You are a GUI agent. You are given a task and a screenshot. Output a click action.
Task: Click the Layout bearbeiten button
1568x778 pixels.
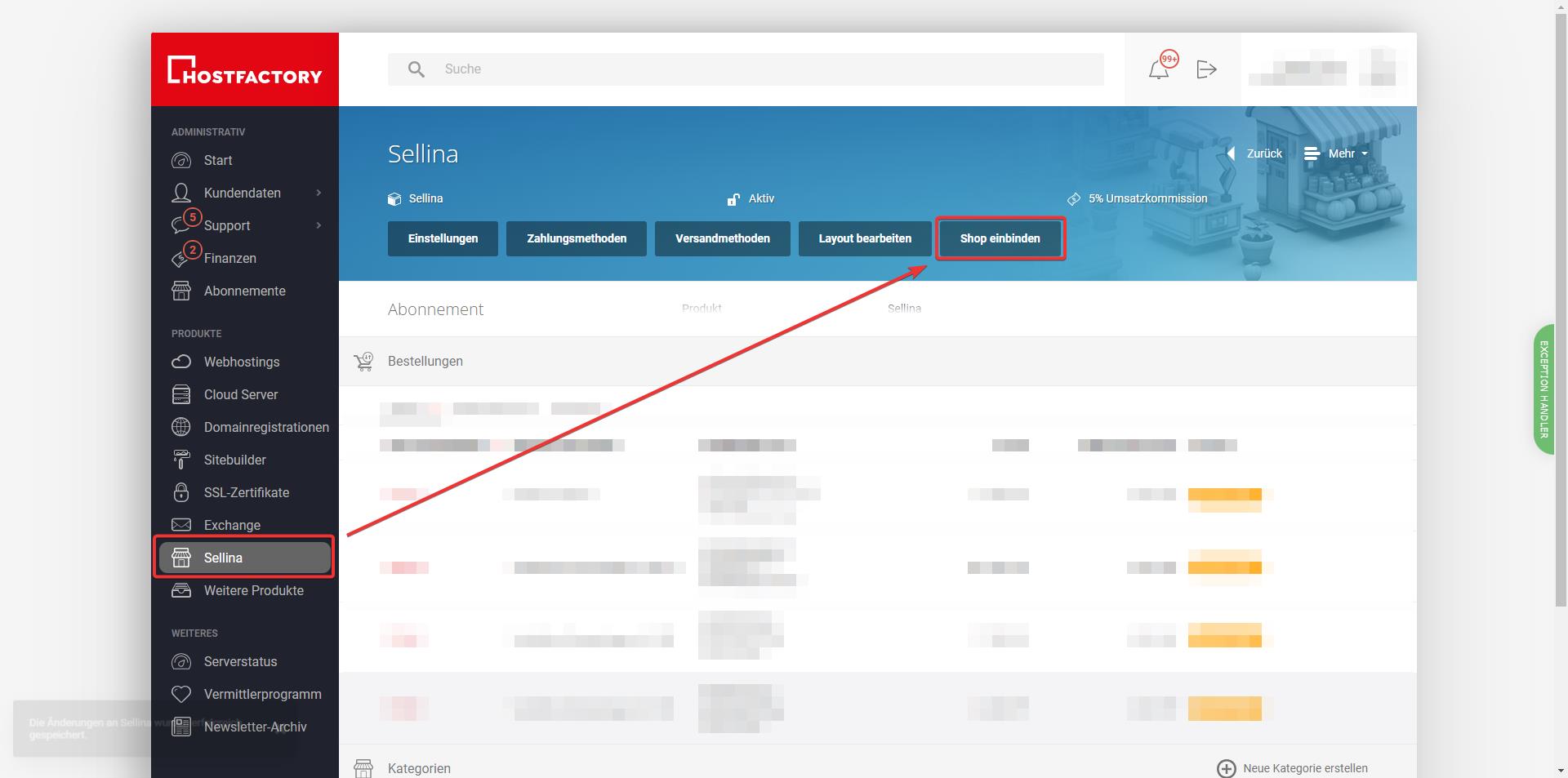(x=865, y=238)
